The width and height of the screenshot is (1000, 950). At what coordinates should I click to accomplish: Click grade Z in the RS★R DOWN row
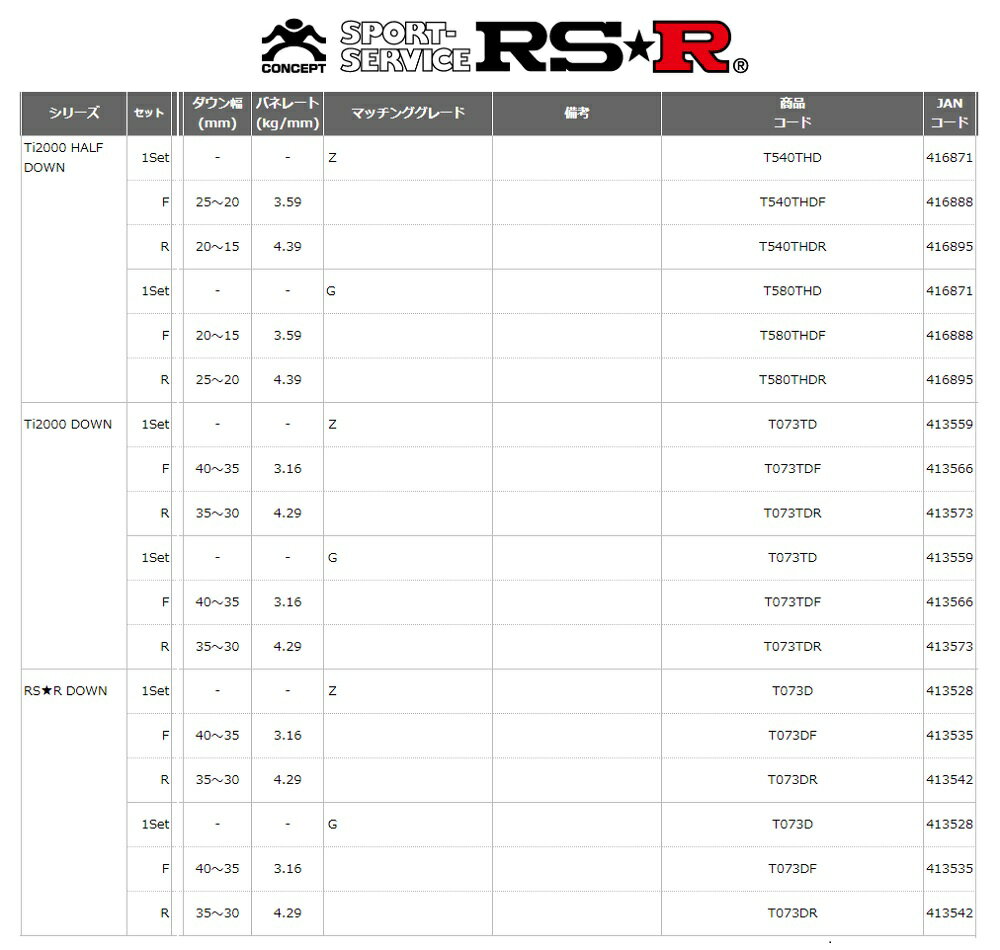(x=332, y=691)
